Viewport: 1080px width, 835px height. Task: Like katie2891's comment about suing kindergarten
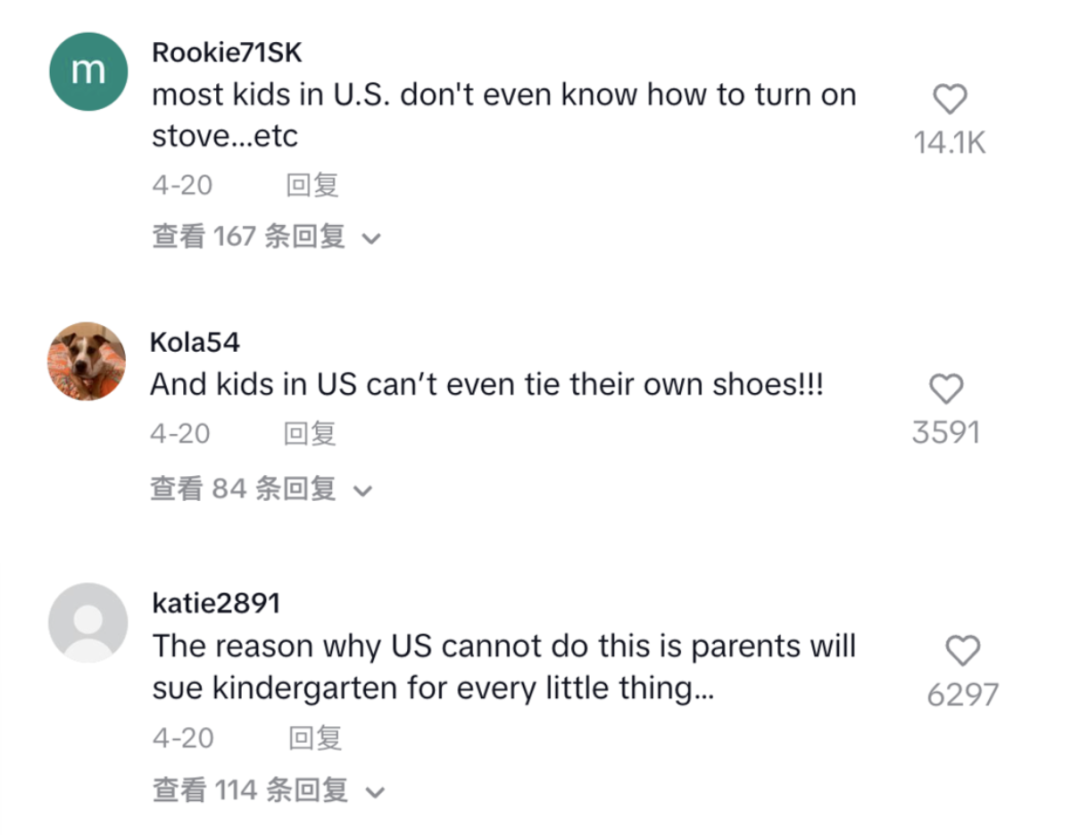coord(962,652)
